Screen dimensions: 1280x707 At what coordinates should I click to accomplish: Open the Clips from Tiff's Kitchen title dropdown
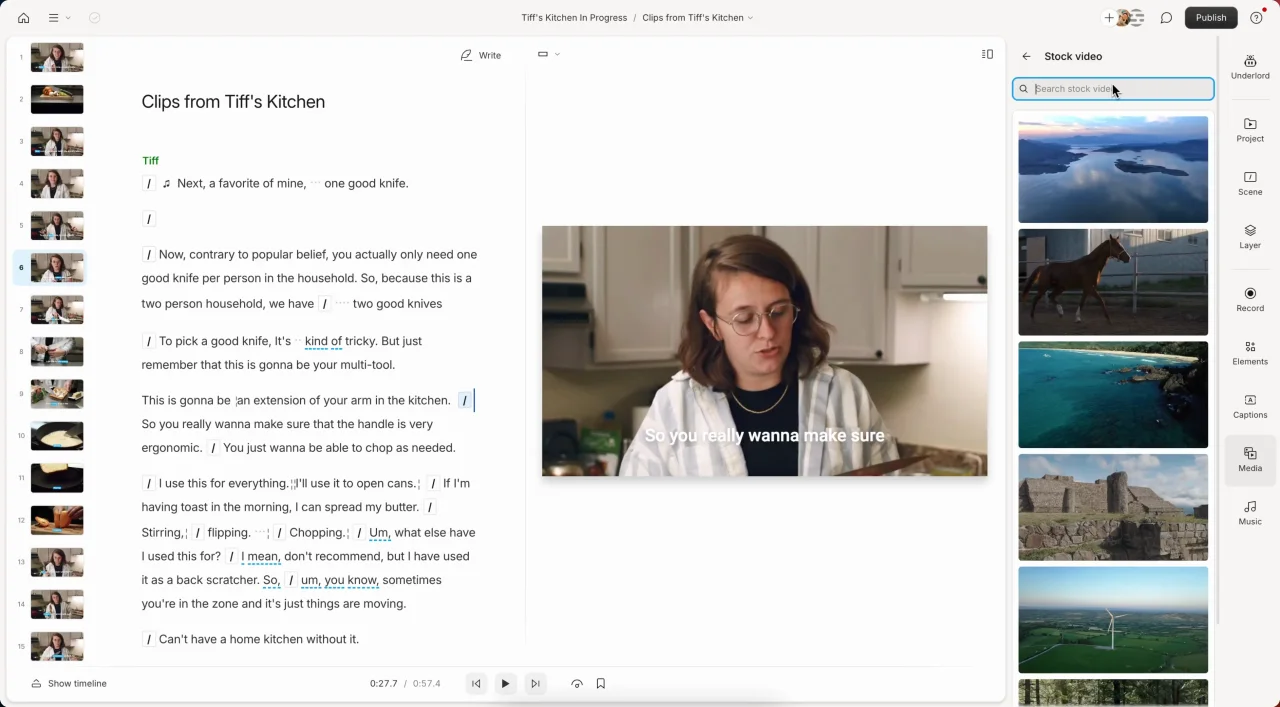click(751, 17)
